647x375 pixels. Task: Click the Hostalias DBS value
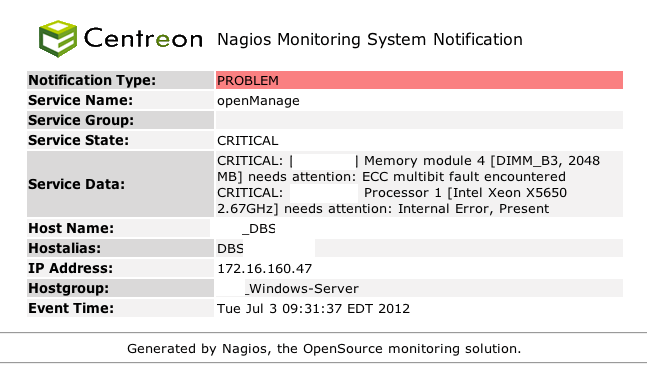[230, 248]
